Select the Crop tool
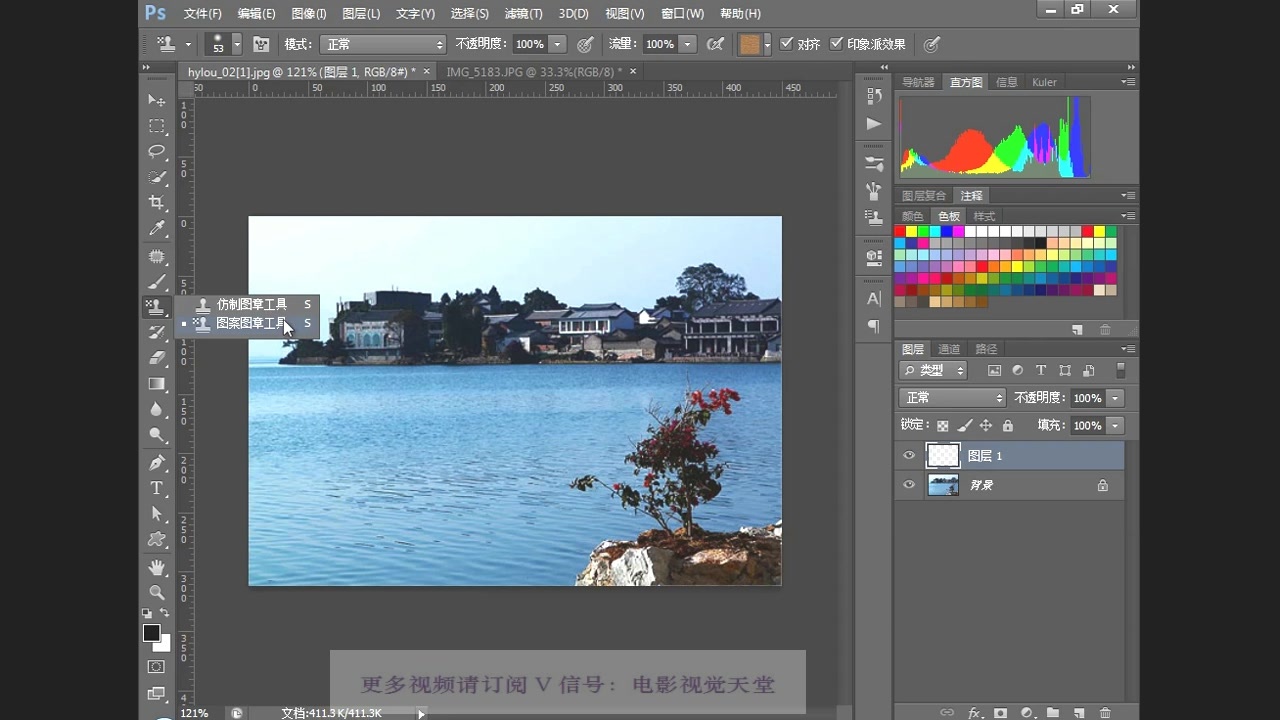This screenshot has width=1280, height=720. tap(157, 203)
